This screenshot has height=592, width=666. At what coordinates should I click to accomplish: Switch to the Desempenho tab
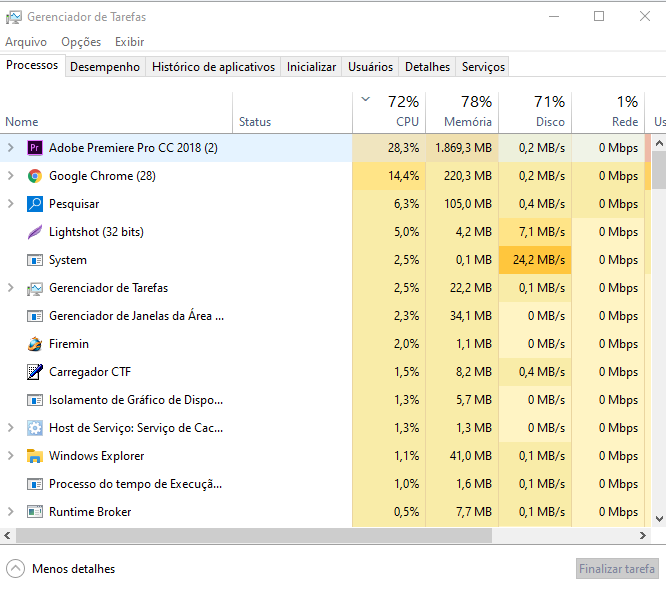[105, 67]
